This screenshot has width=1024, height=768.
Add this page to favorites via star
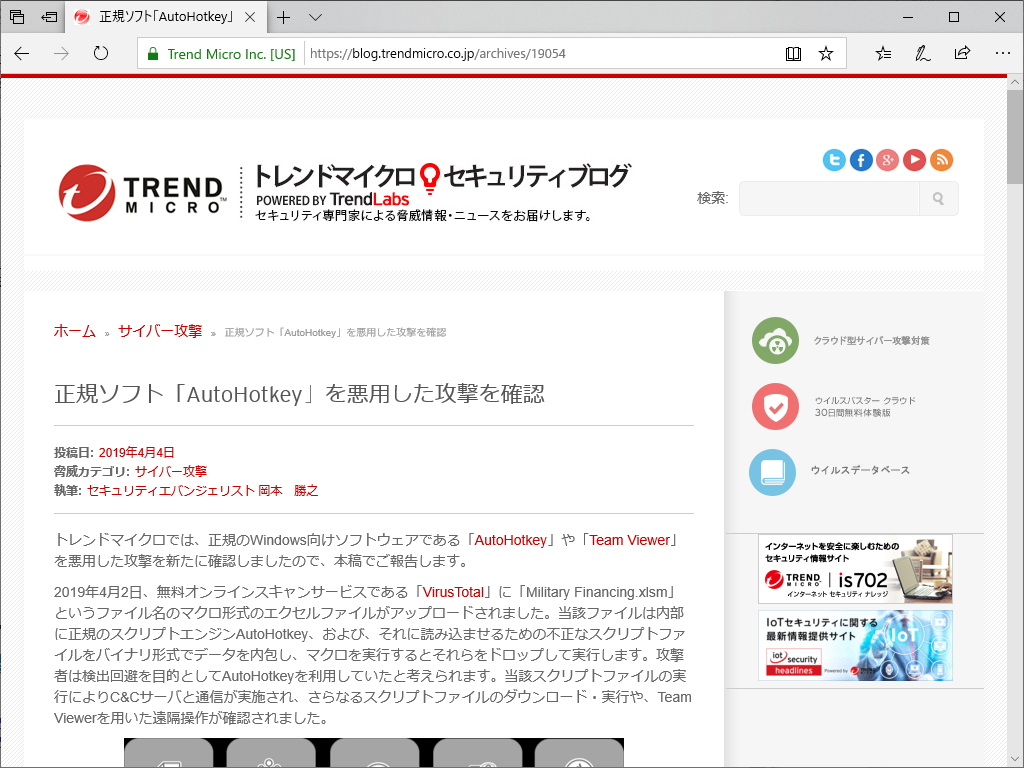click(826, 53)
